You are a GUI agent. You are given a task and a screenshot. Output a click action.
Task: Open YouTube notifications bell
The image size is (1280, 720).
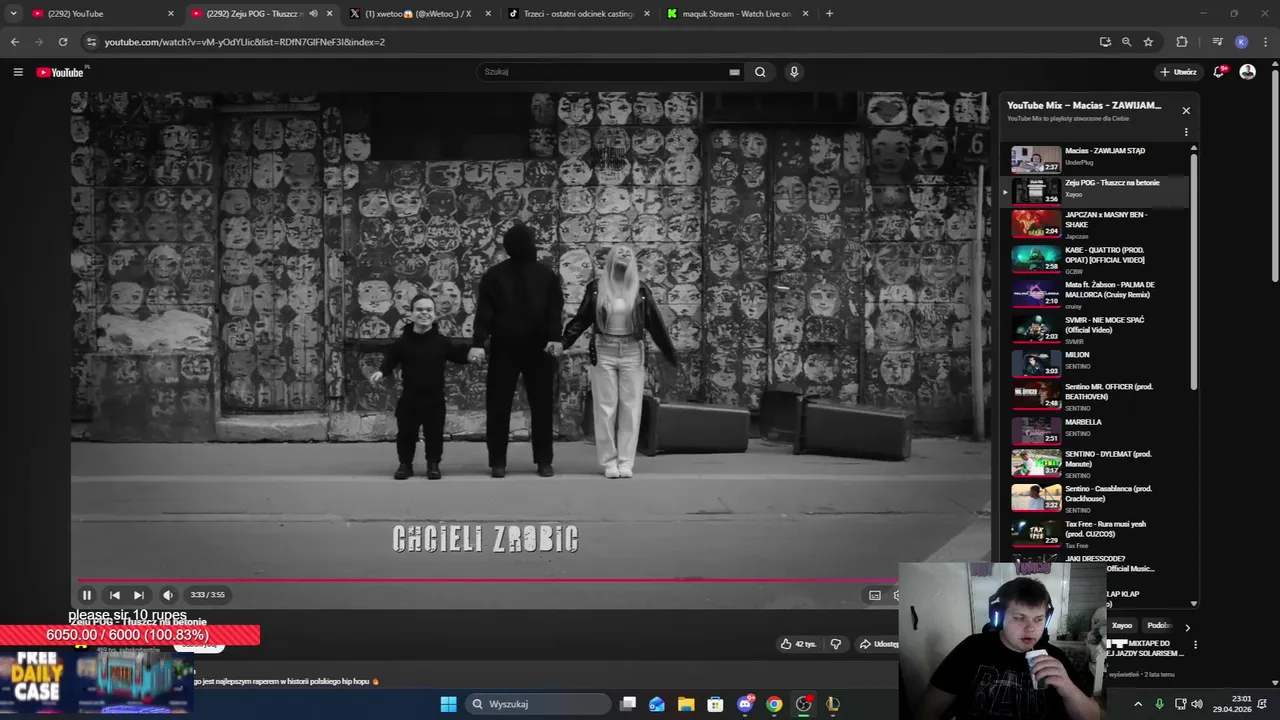[1219, 72]
